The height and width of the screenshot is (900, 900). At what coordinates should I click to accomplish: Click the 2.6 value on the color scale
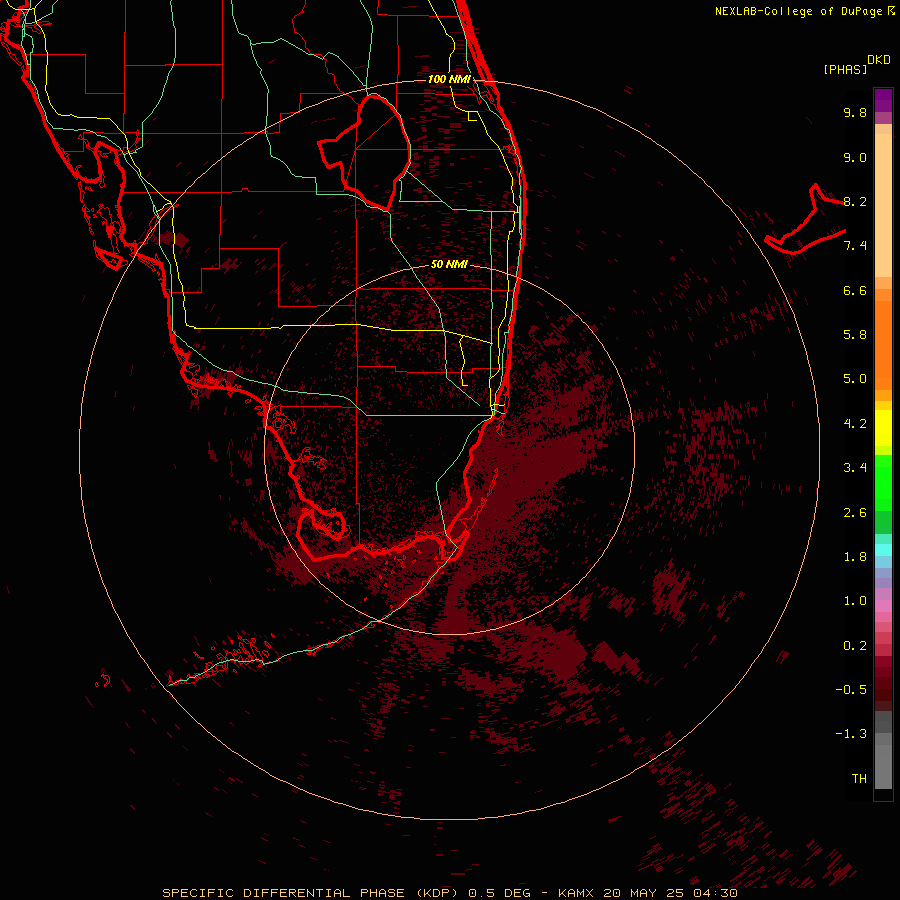tap(855, 513)
